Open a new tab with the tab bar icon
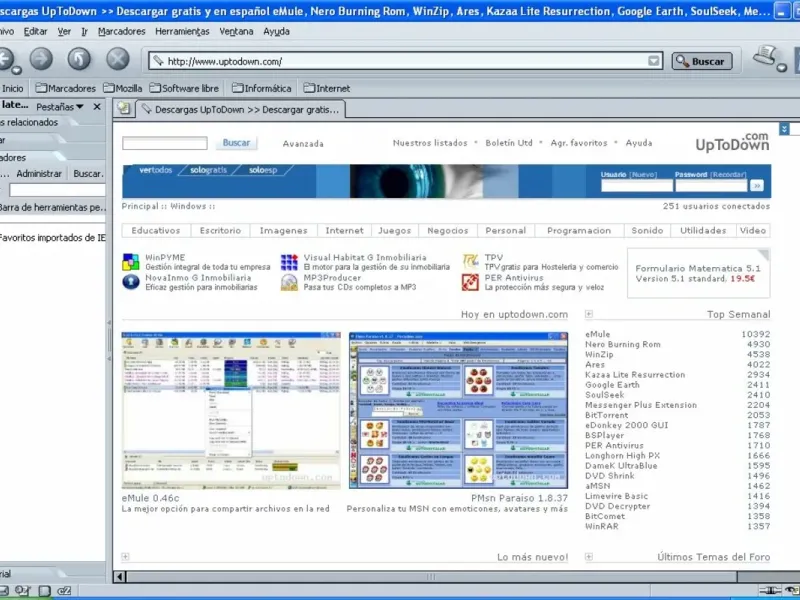Screen dimensions: 800x600 (x=124, y=108)
